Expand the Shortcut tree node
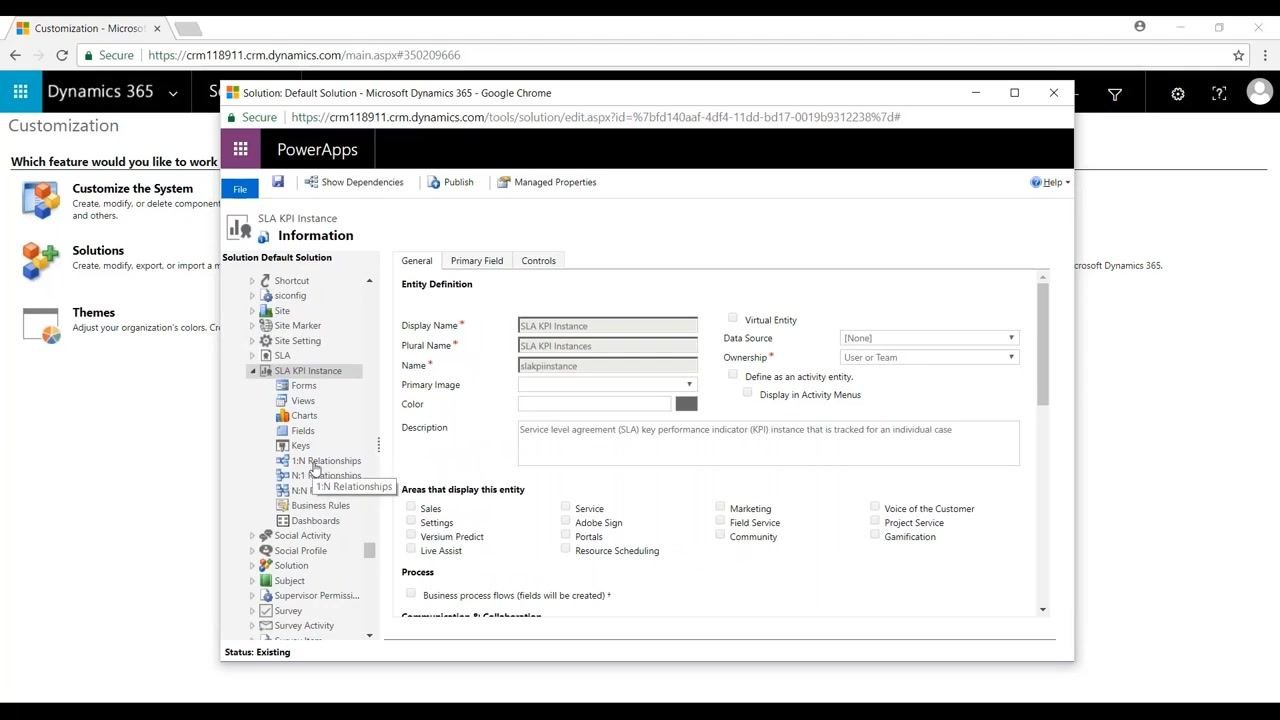 click(x=252, y=281)
